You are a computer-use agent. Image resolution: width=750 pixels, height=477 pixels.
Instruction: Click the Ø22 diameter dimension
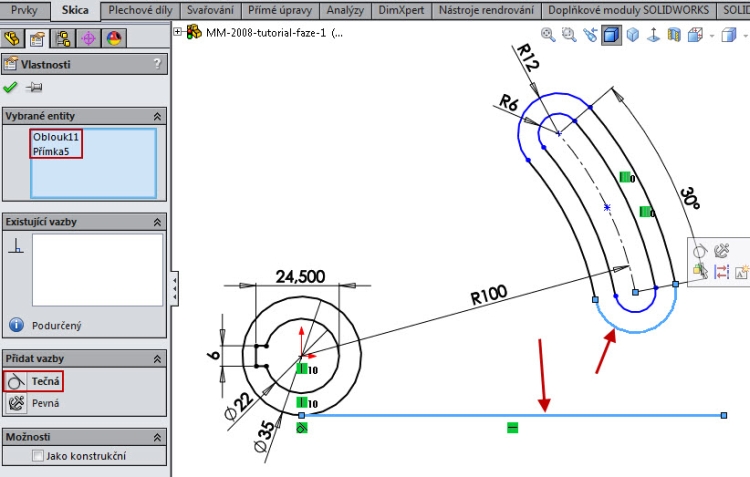coord(239,406)
